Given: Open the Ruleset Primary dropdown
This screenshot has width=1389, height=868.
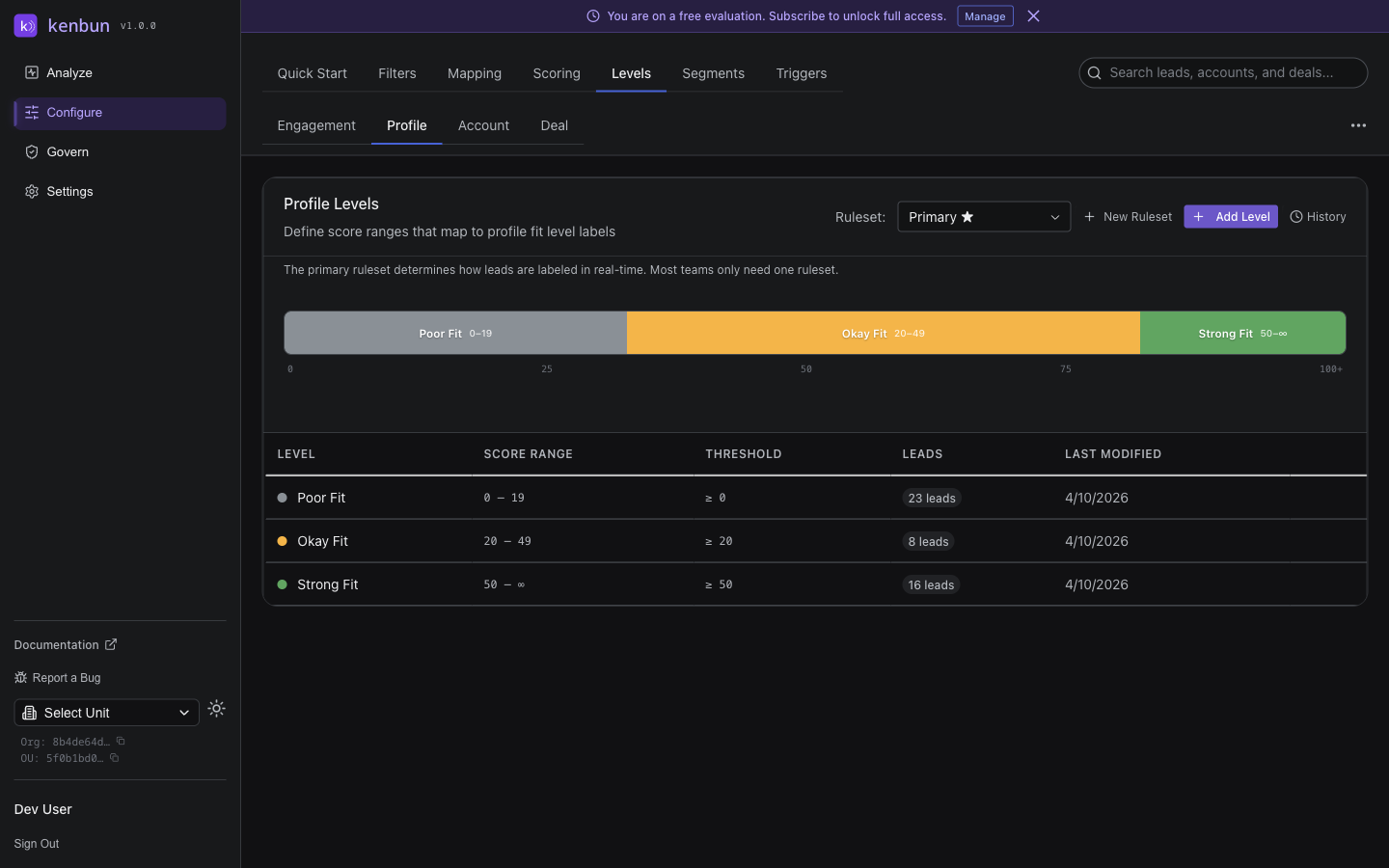Looking at the screenshot, I should (x=984, y=217).
